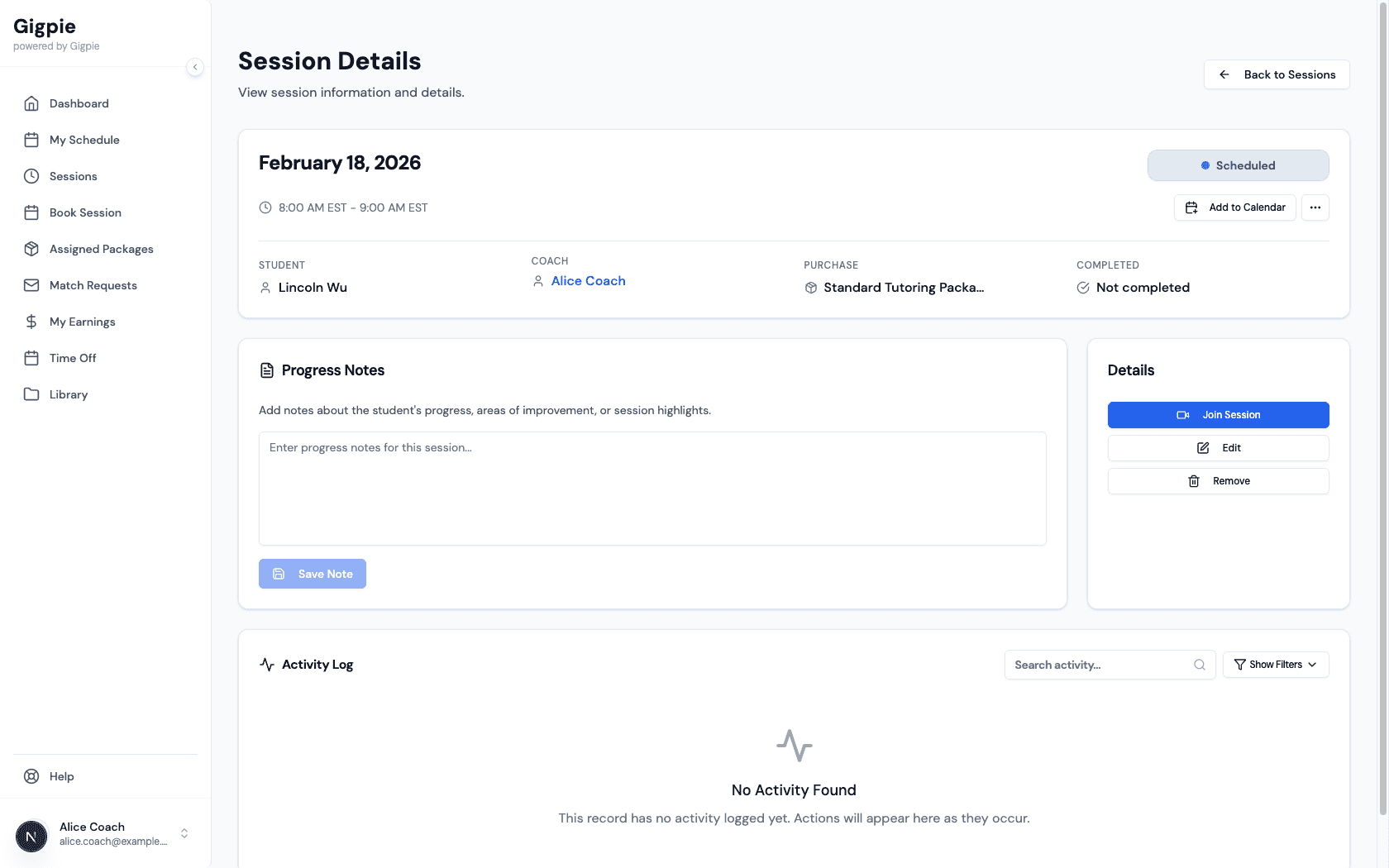Image resolution: width=1389 pixels, height=868 pixels.
Task: Open the three-dot more options menu
Action: (1315, 207)
